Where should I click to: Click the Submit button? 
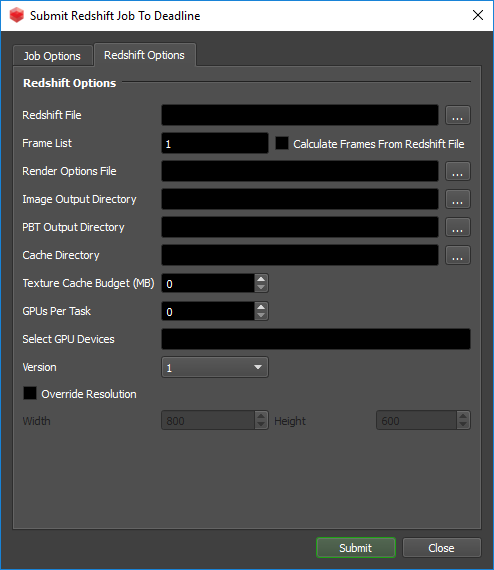tap(356, 547)
